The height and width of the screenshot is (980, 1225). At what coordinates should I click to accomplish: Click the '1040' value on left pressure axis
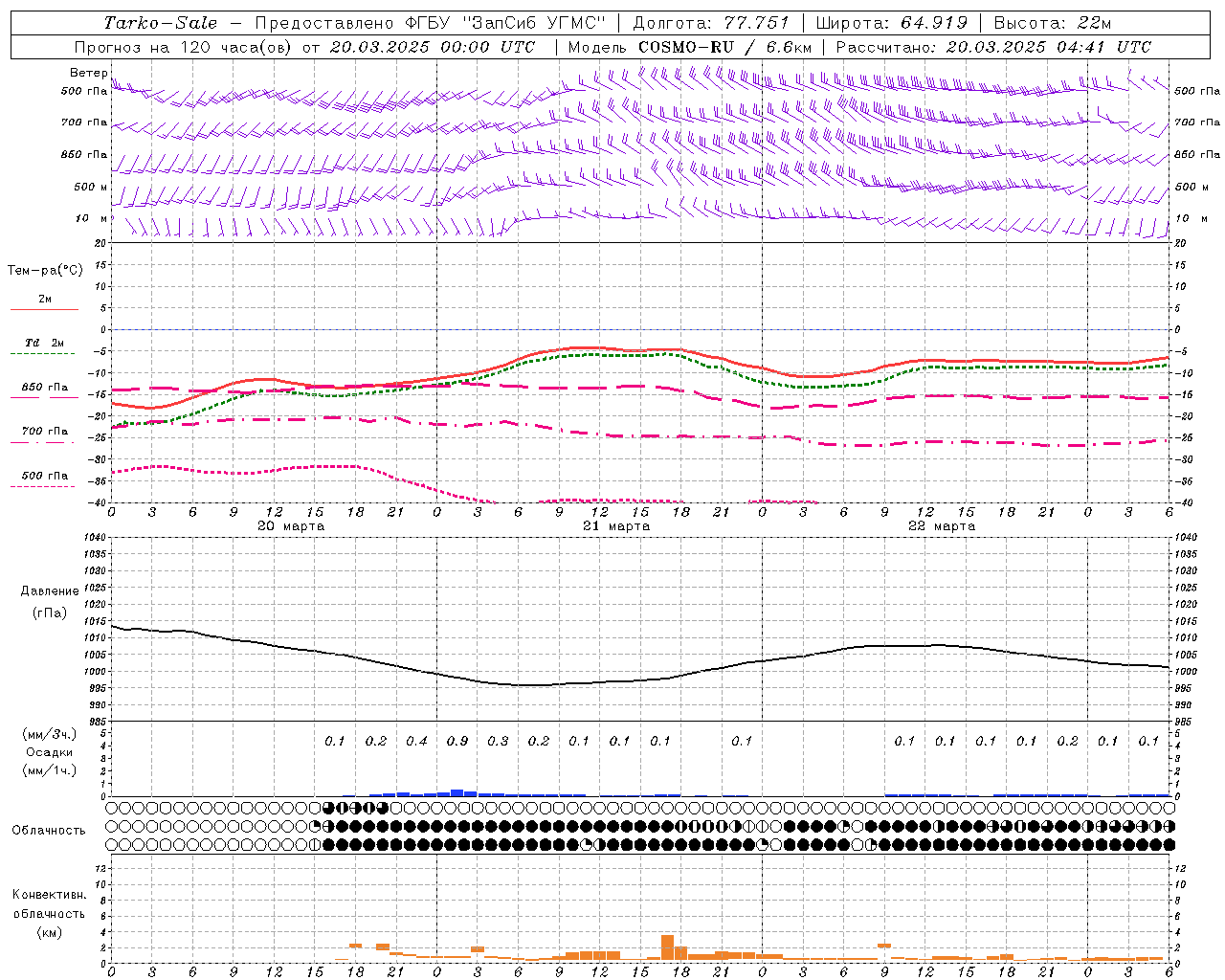pyautogui.click(x=94, y=538)
